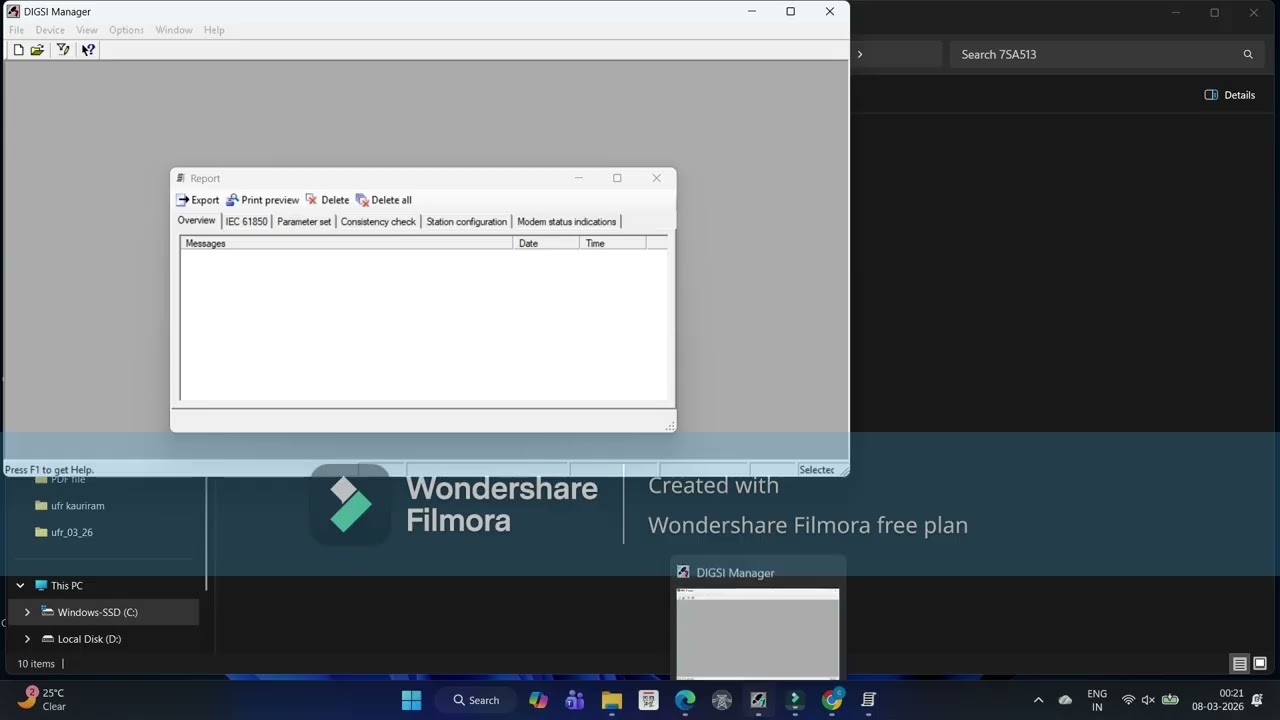1280x720 pixels.
Task: Open the Device menu
Action: point(50,30)
